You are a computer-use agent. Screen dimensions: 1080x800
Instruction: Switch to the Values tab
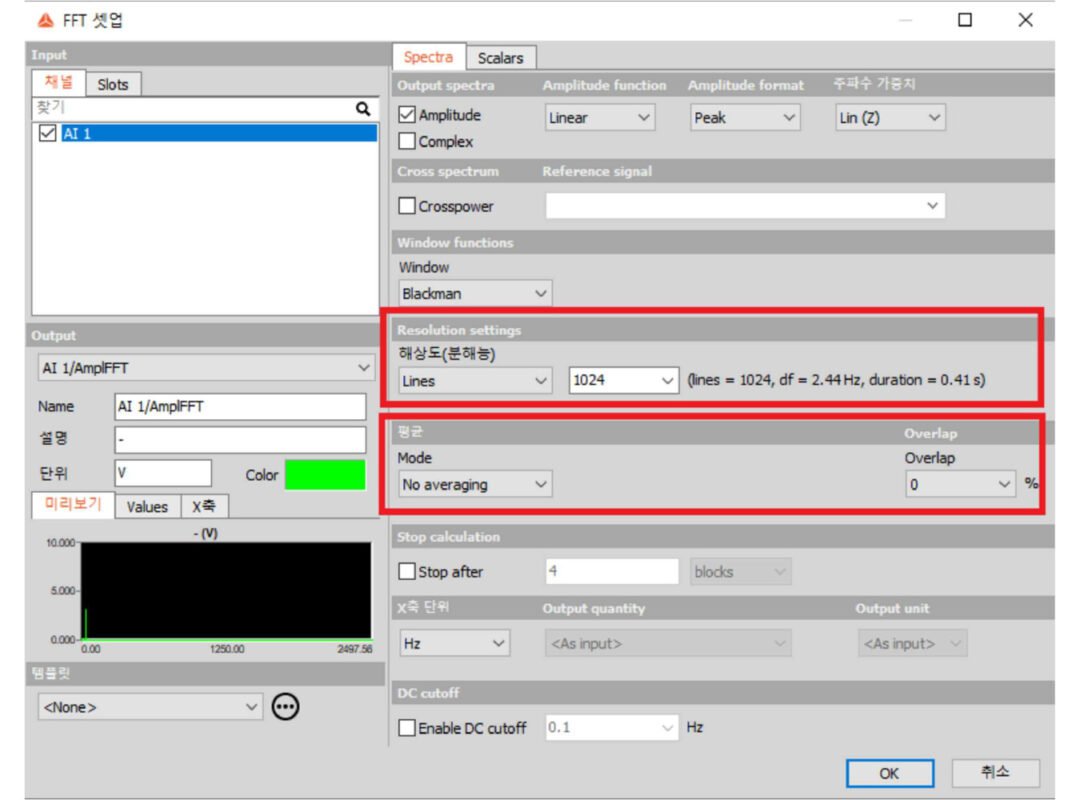click(147, 506)
